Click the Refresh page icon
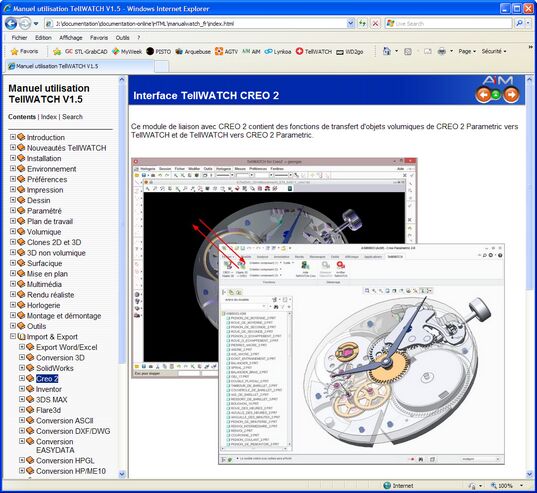 click(362, 24)
